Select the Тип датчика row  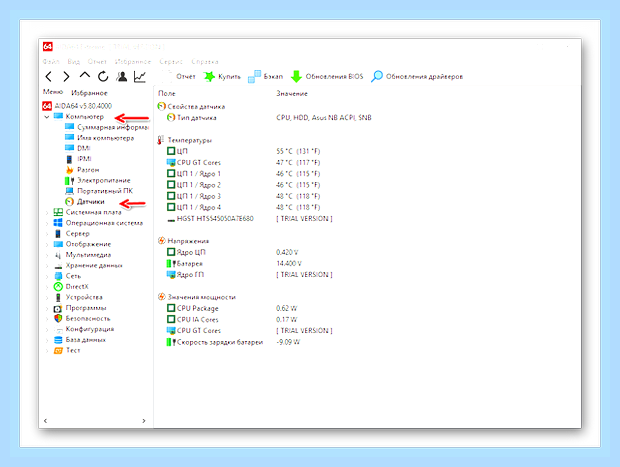tap(269, 117)
